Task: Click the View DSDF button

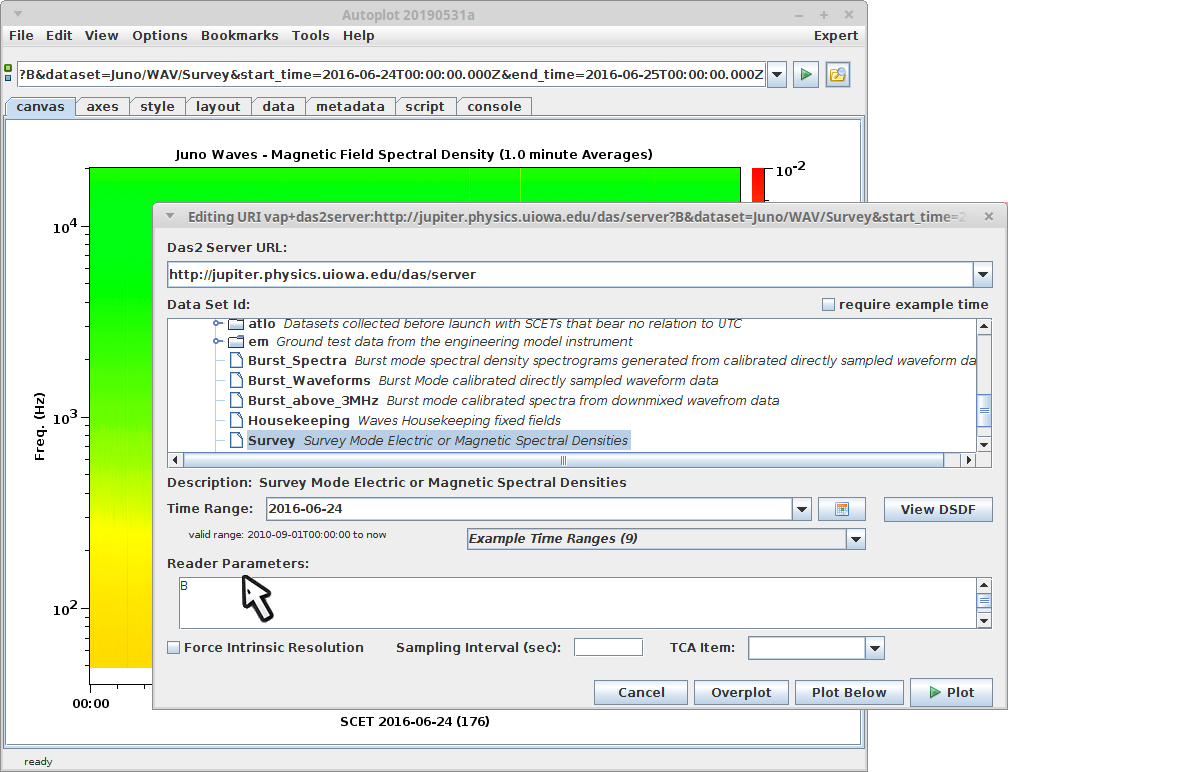Action: tap(938, 510)
